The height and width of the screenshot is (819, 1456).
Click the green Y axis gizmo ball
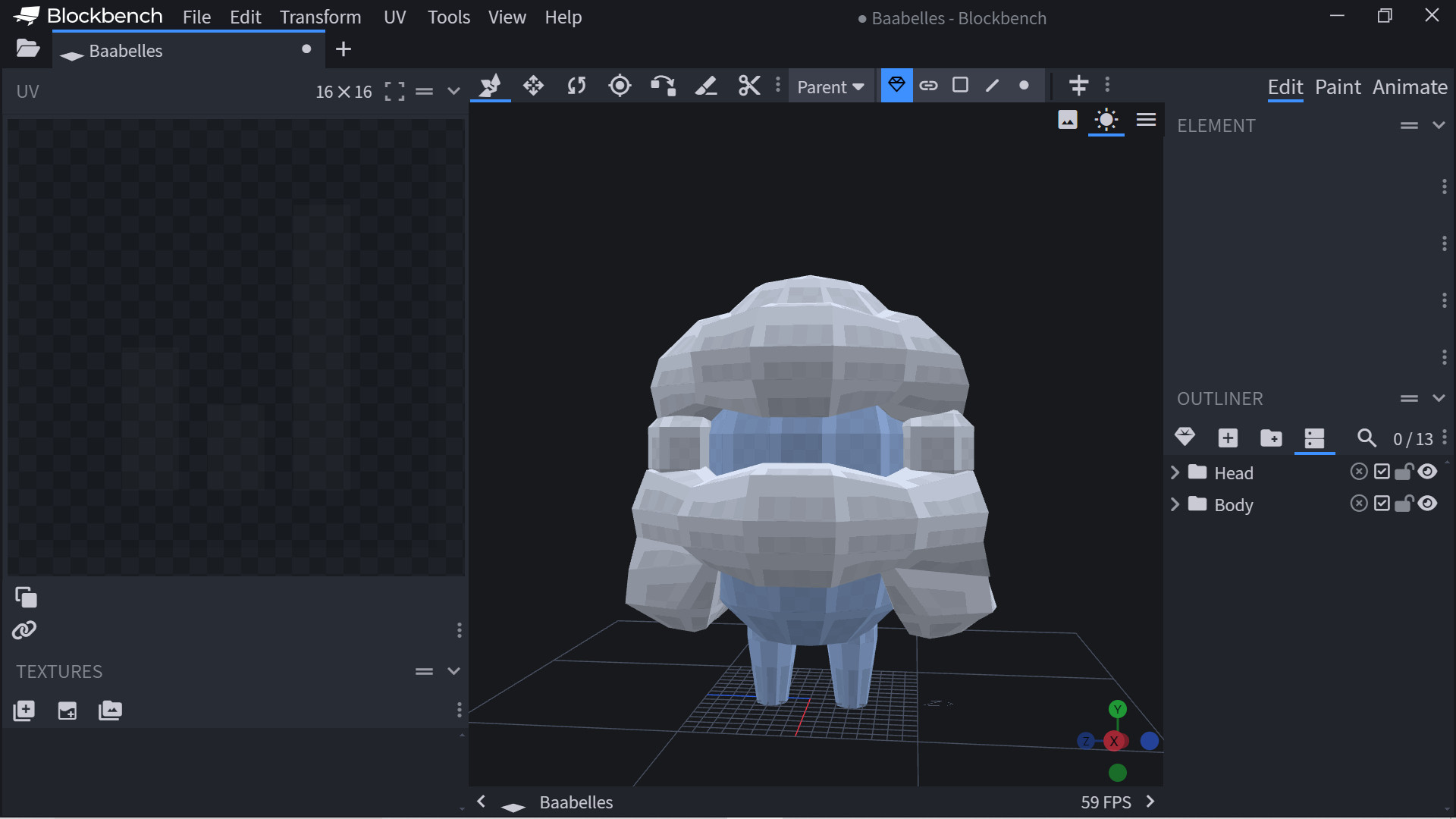(x=1118, y=709)
